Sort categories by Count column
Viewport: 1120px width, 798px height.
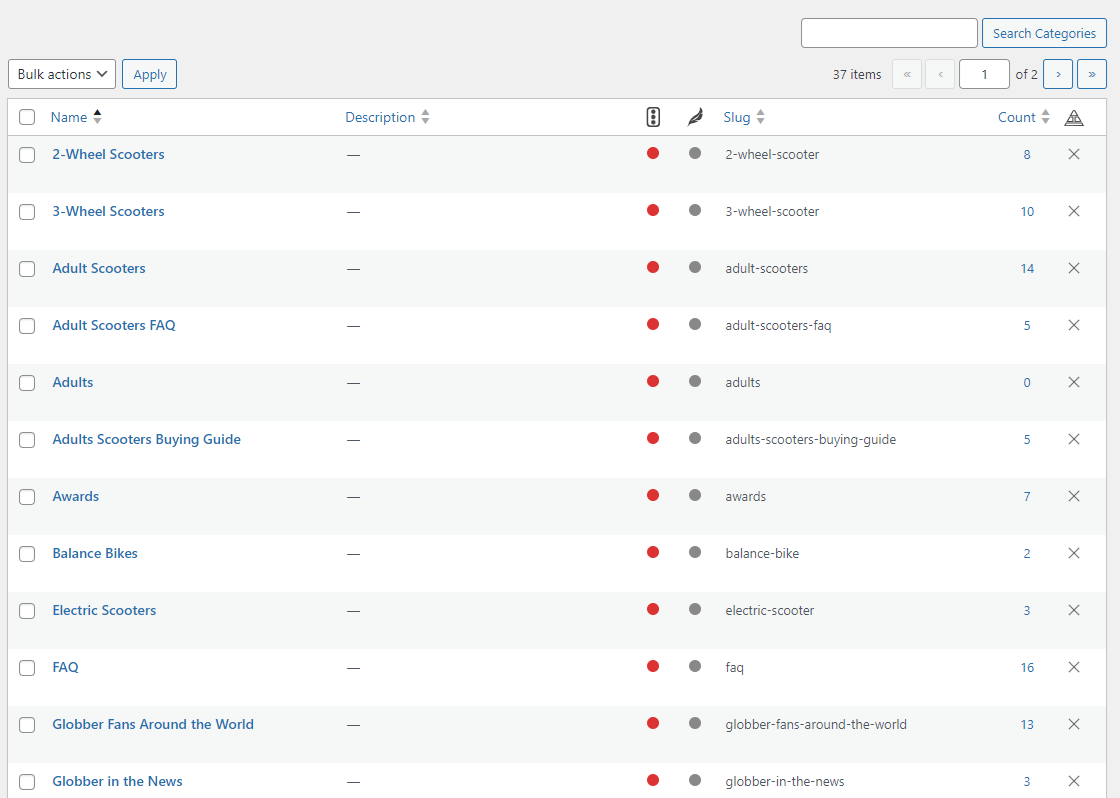[1023, 117]
